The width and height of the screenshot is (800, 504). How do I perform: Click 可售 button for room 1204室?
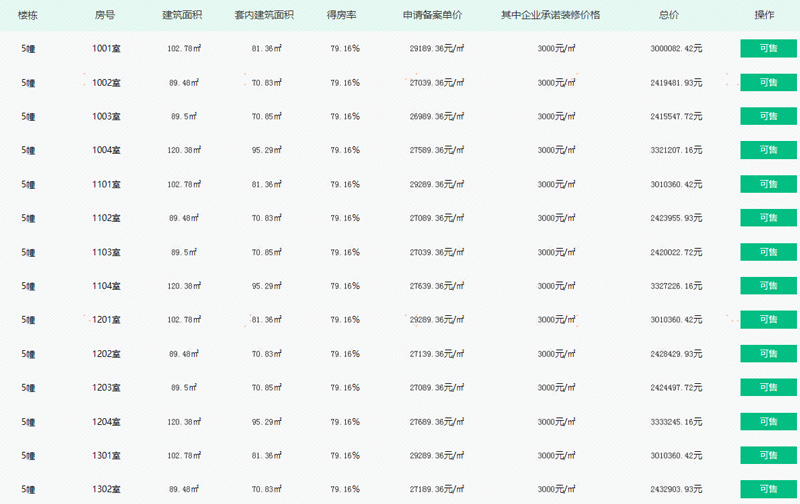click(768, 421)
